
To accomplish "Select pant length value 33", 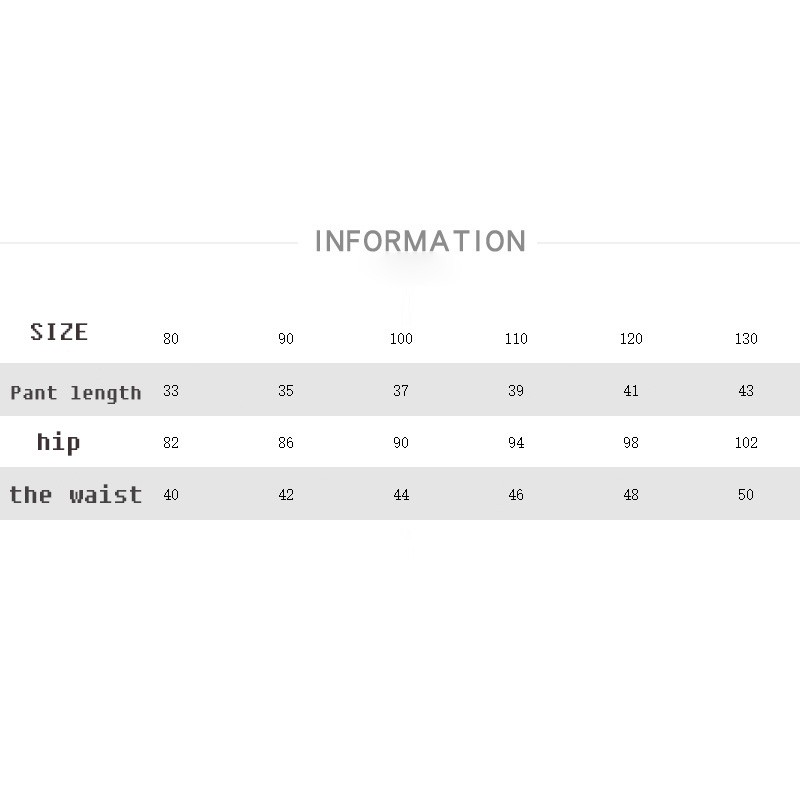I will tap(171, 391).
